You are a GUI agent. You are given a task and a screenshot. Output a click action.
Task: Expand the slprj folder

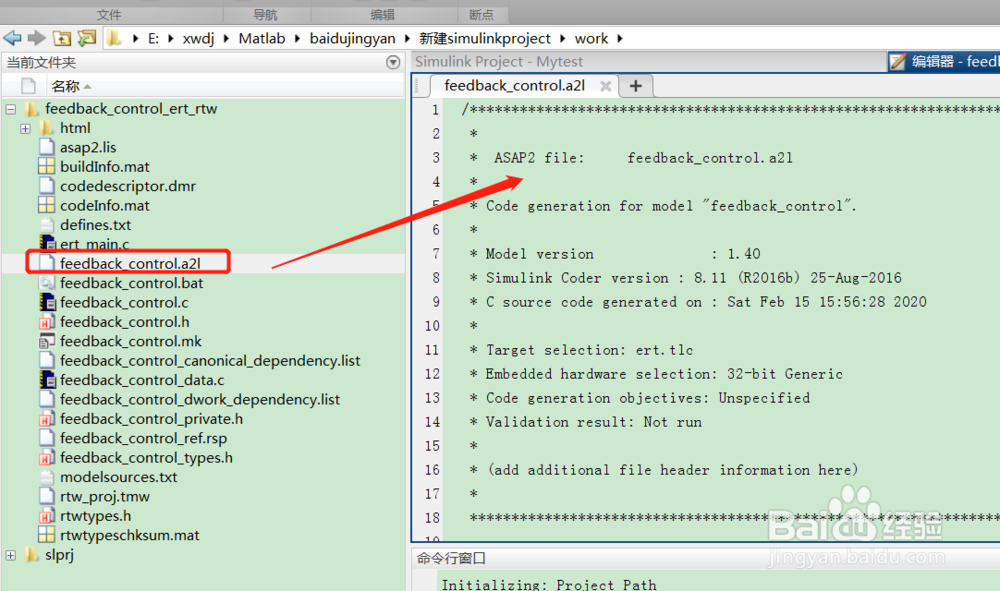(x=10, y=554)
